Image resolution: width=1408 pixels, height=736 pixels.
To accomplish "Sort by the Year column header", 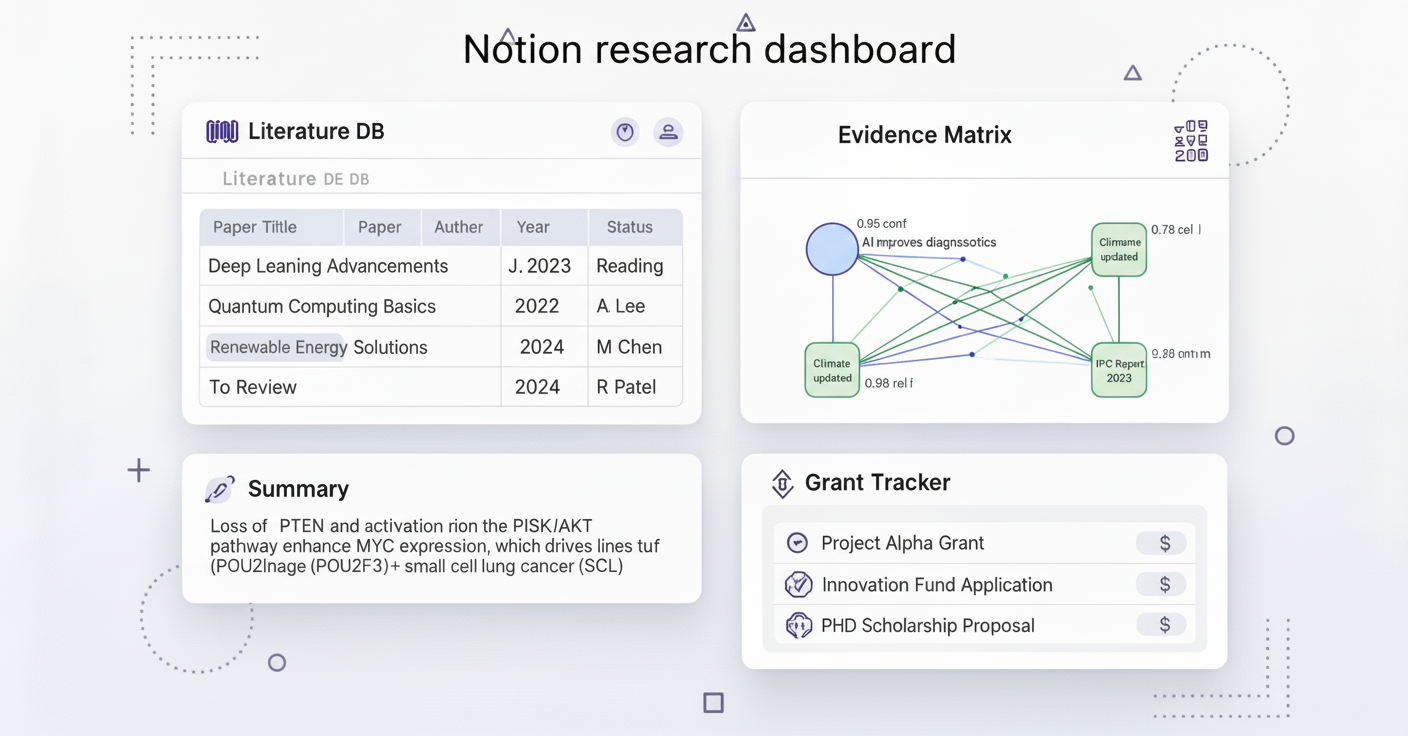I will click(x=533, y=227).
